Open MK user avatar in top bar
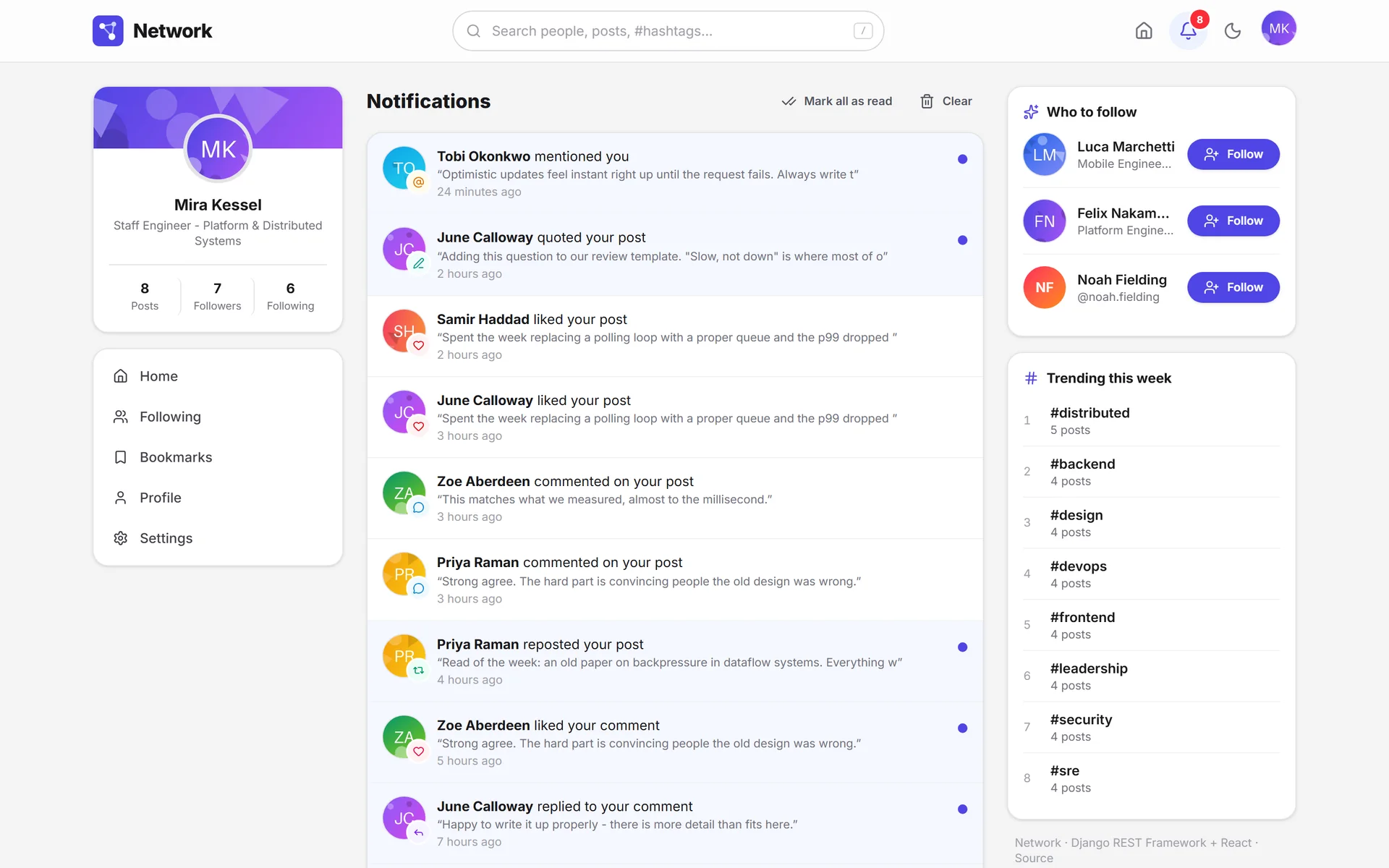Viewport: 1389px width, 868px height. [1278, 28]
